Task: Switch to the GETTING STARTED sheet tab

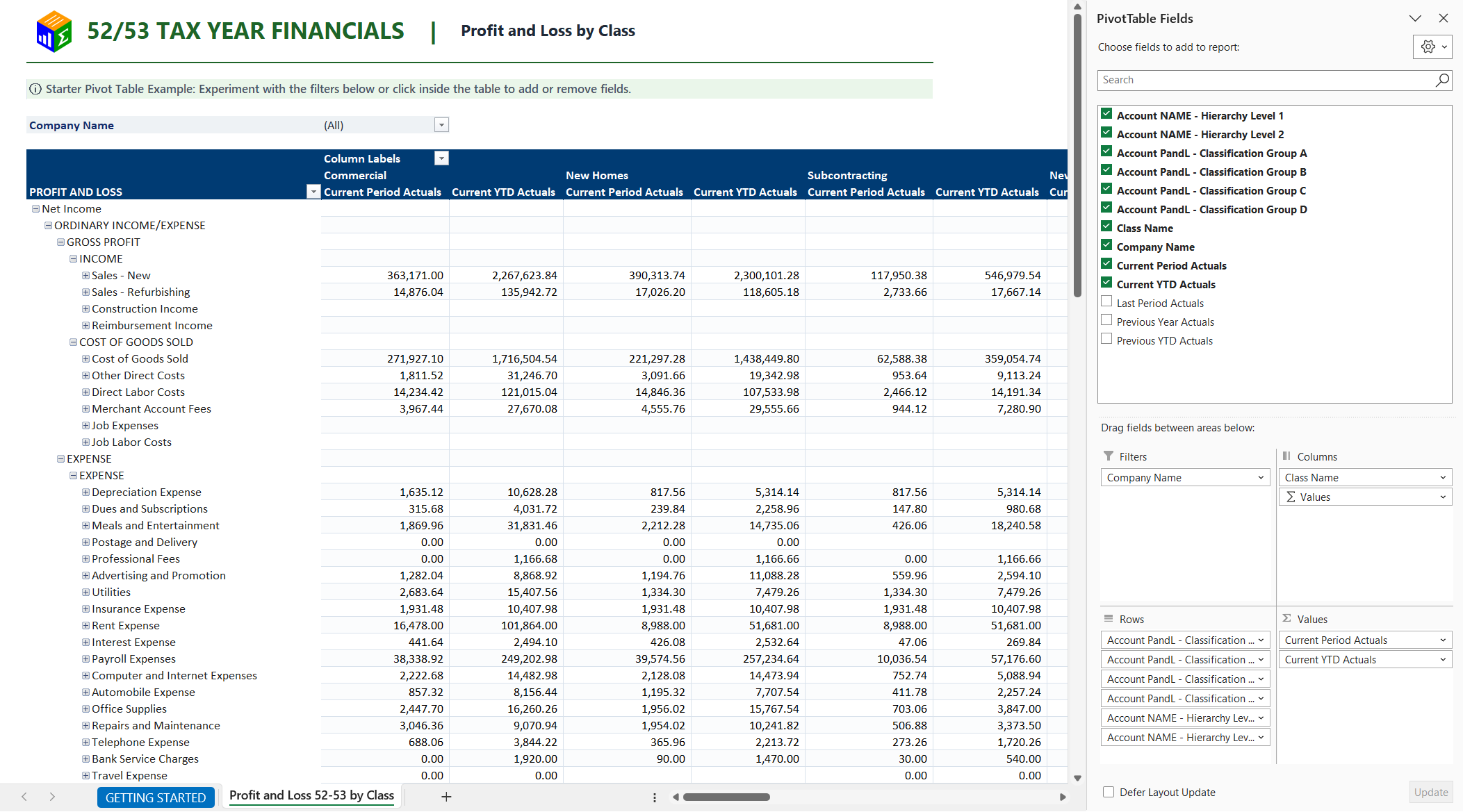Action: point(156,797)
